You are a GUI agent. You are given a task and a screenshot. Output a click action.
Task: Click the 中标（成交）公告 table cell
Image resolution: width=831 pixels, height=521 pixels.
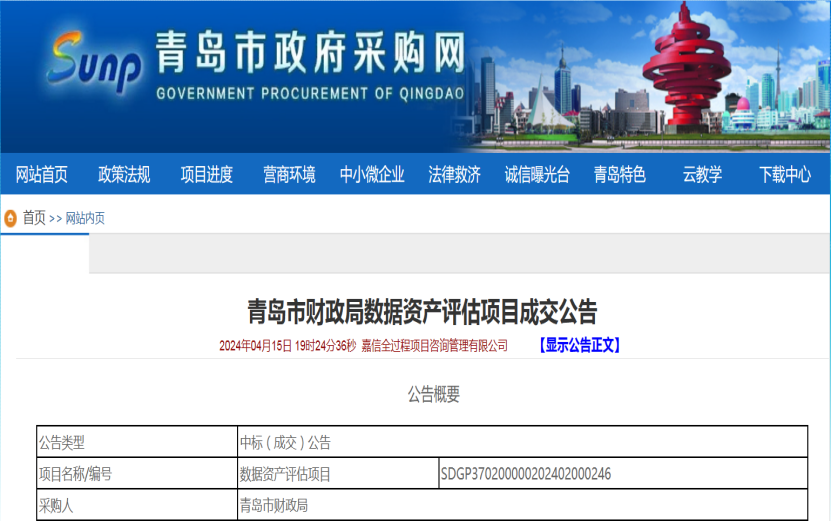click(523, 442)
